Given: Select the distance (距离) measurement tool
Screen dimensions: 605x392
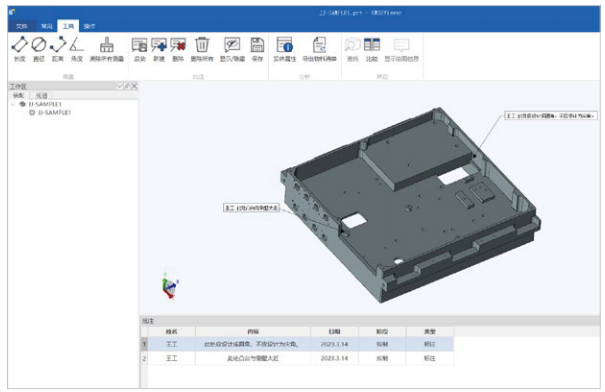Looking at the screenshot, I should 58,49.
